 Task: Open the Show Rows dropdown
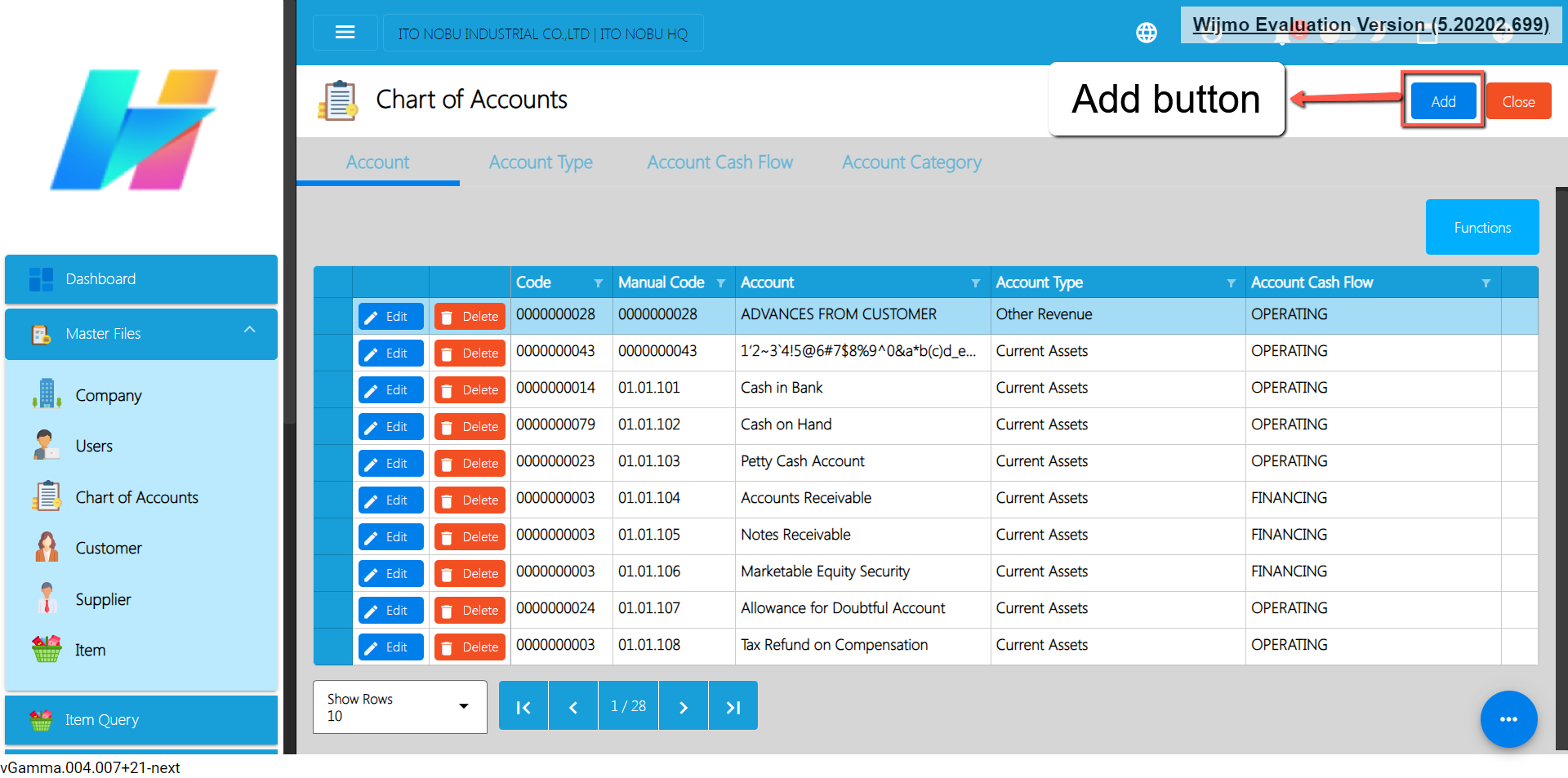[x=399, y=707]
